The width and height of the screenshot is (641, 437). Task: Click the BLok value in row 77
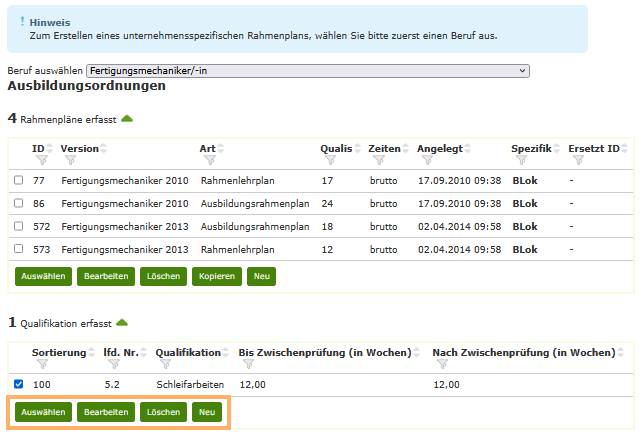pyautogui.click(x=525, y=181)
